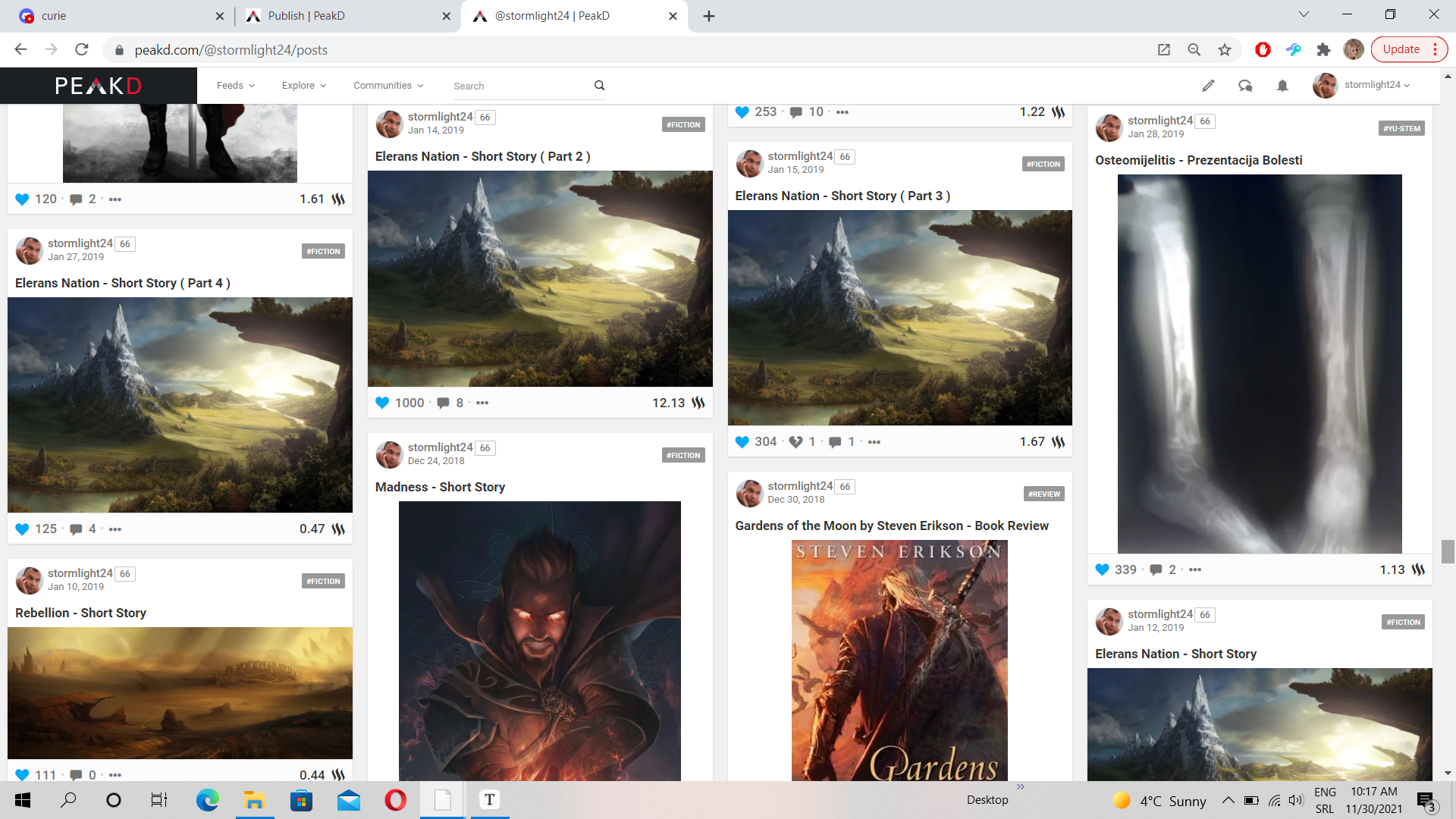Click author name stormlight24 on Dec 30 post
The height and width of the screenshot is (819, 1456).
pyautogui.click(x=800, y=486)
